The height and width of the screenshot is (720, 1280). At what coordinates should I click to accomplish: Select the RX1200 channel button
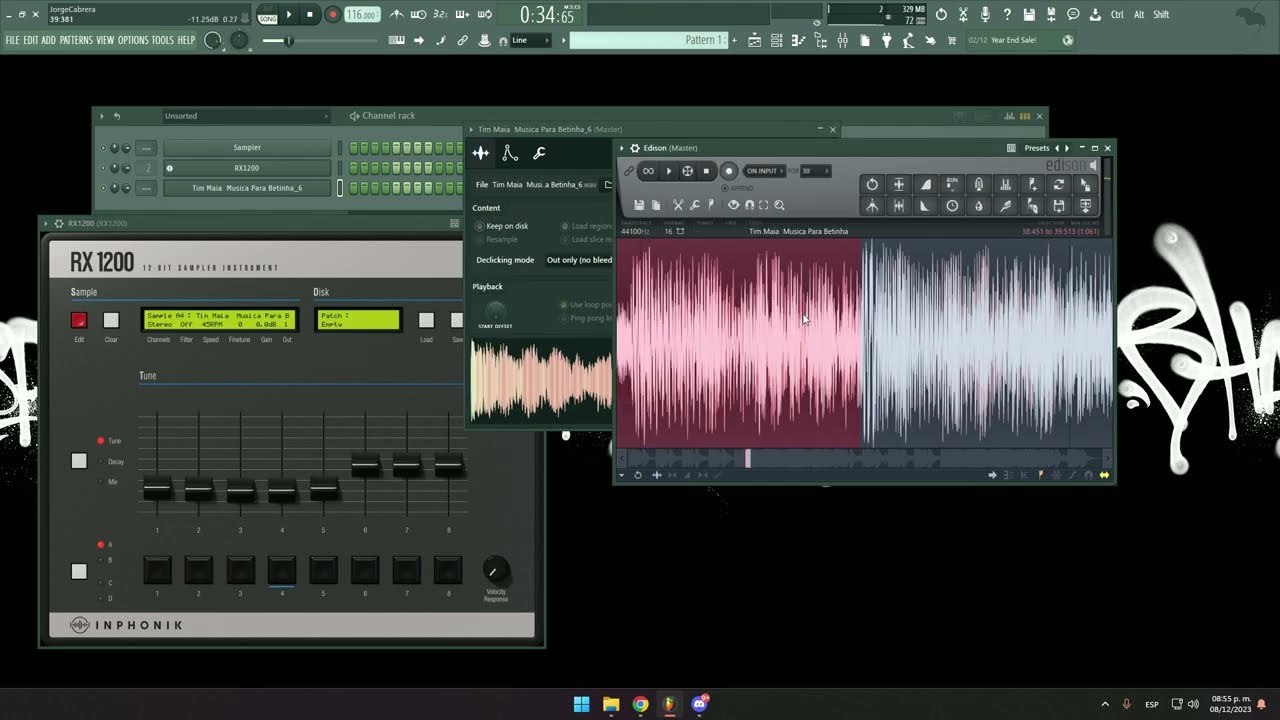(x=247, y=168)
